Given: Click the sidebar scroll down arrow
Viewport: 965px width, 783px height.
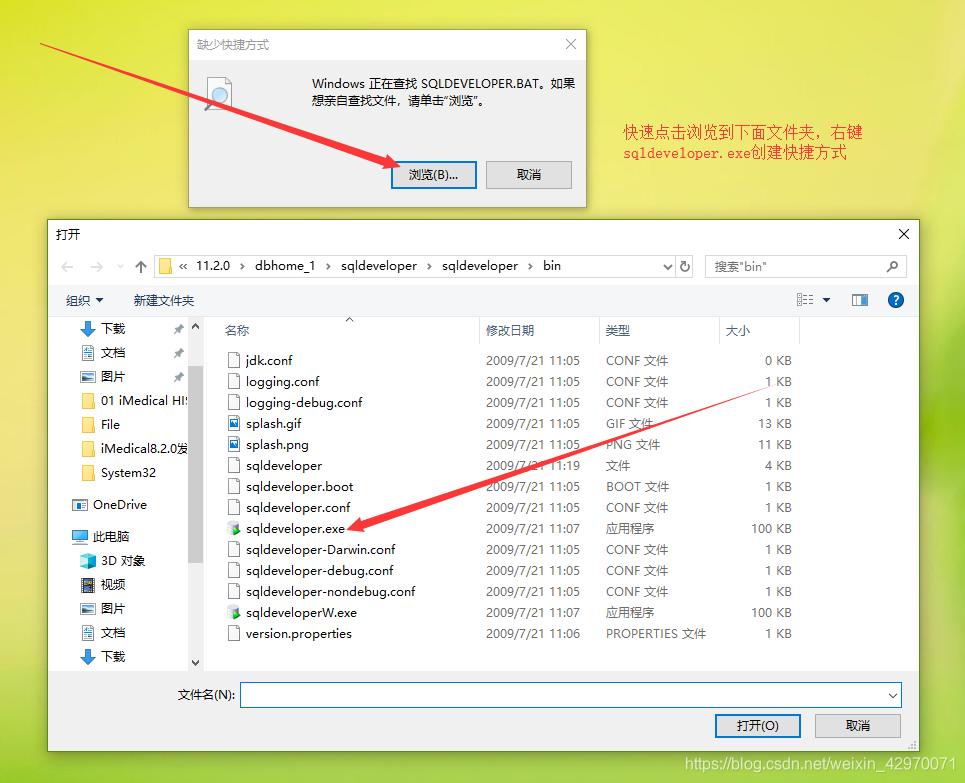Looking at the screenshot, I should [196, 663].
